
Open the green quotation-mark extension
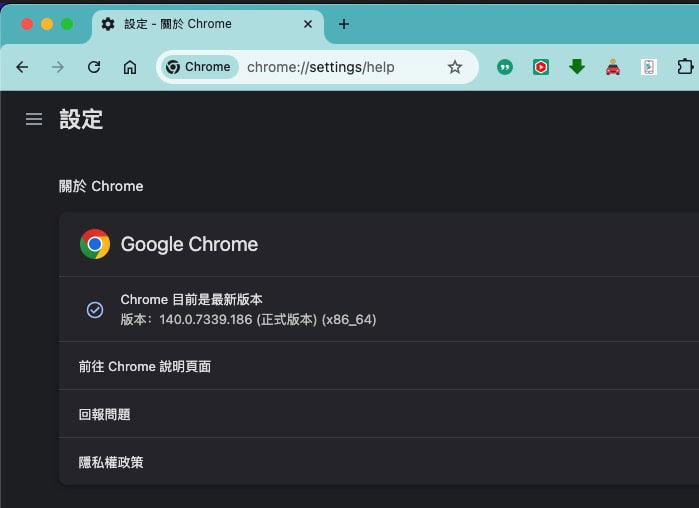(x=505, y=67)
